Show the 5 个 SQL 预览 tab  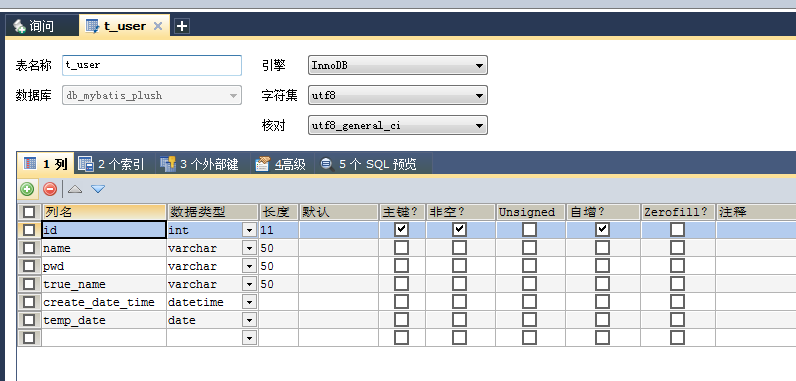(x=370, y=164)
